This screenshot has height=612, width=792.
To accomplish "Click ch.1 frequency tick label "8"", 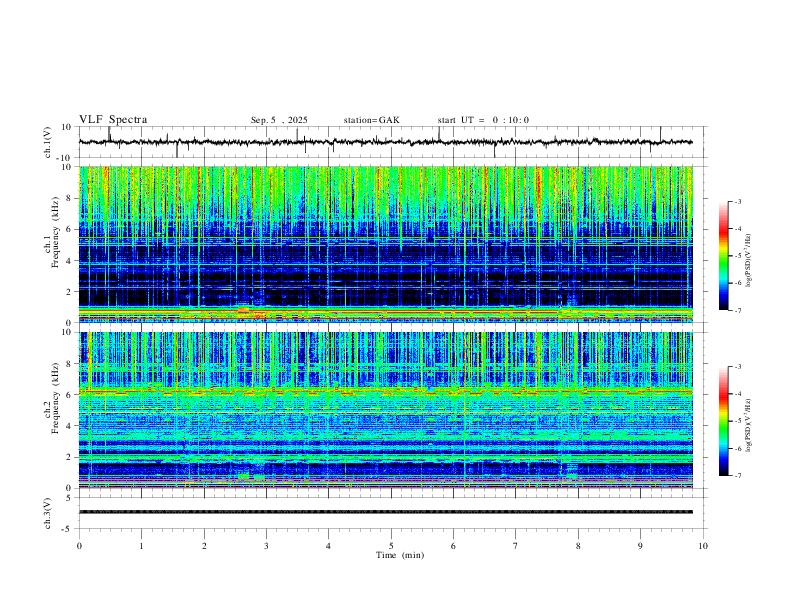I will pyautogui.click(x=69, y=198).
